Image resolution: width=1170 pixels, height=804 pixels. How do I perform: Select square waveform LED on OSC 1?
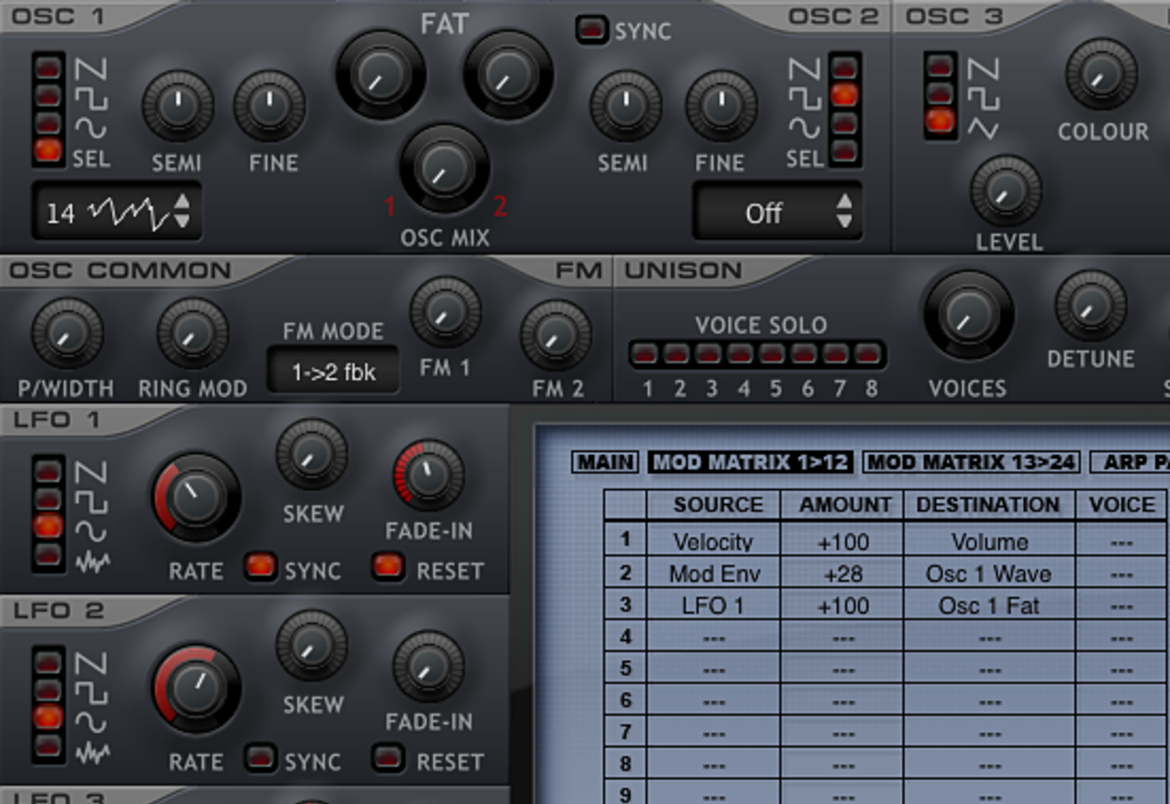coord(48,96)
